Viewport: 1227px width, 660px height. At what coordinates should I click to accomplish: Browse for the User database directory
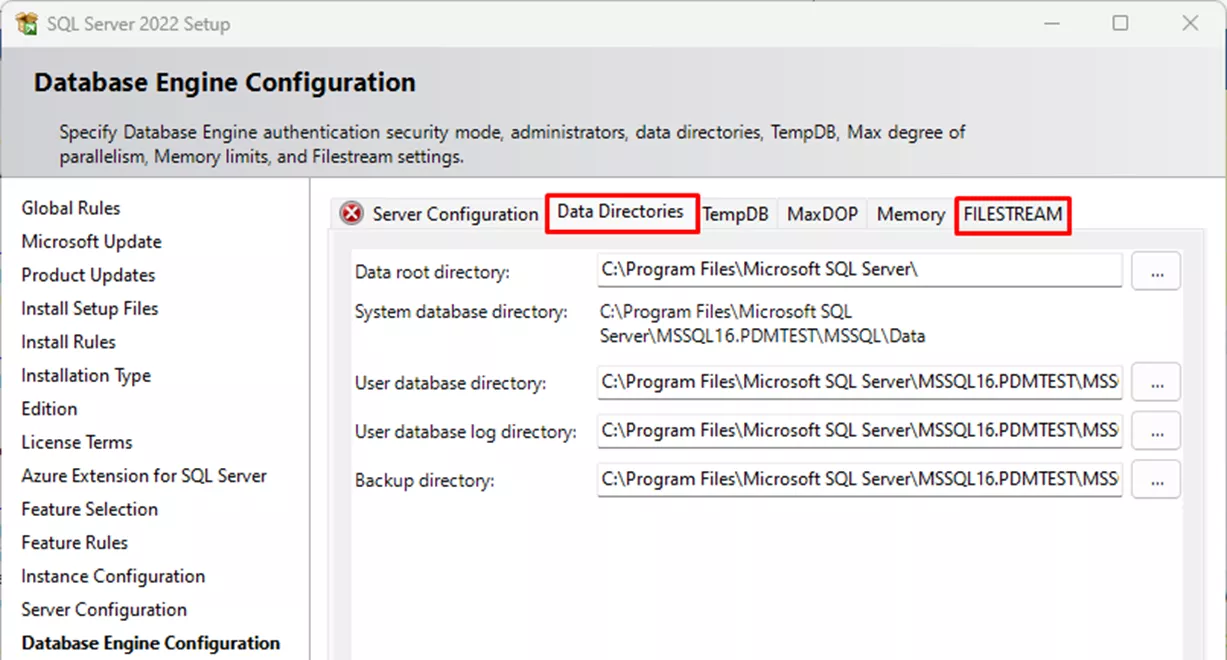[x=1156, y=382]
